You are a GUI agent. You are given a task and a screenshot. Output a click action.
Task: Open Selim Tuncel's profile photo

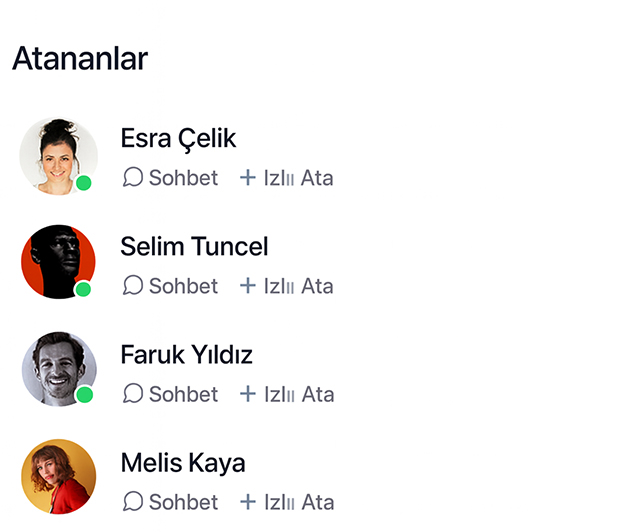tap(57, 262)
